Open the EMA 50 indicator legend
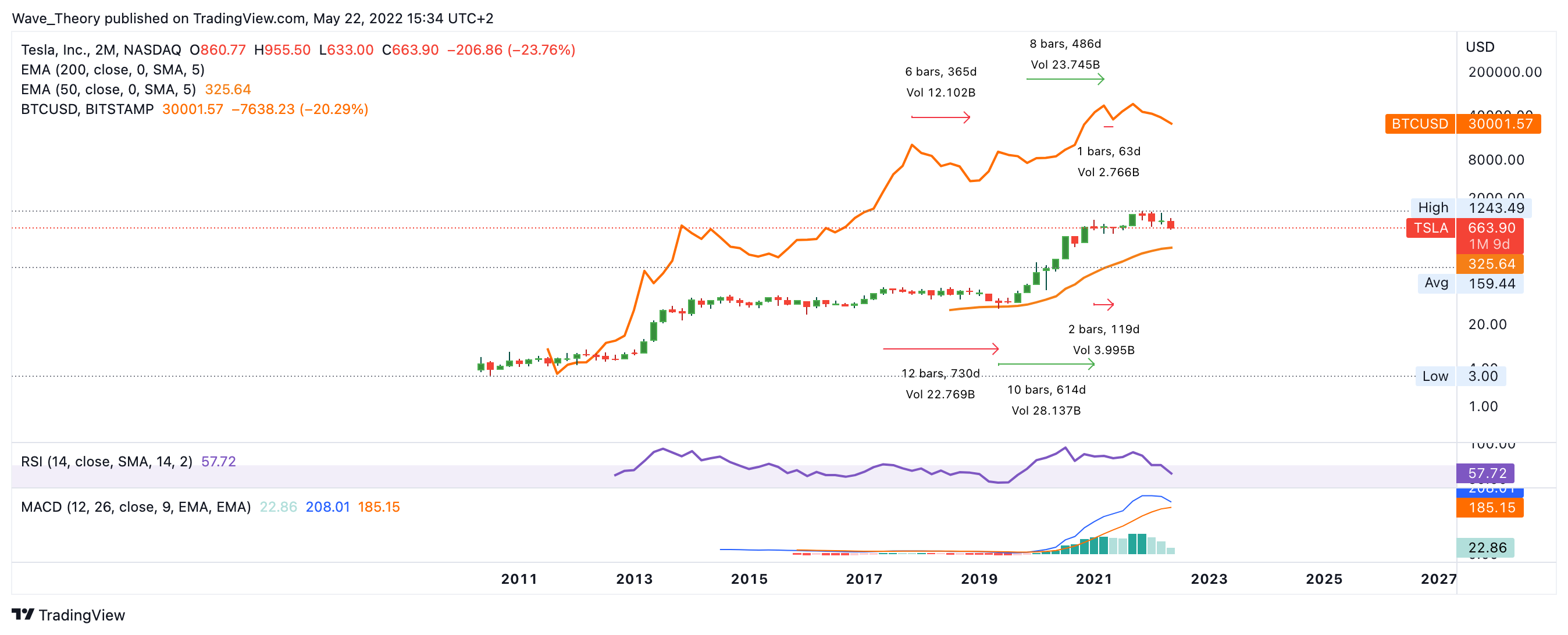 (x=108, y=90)
